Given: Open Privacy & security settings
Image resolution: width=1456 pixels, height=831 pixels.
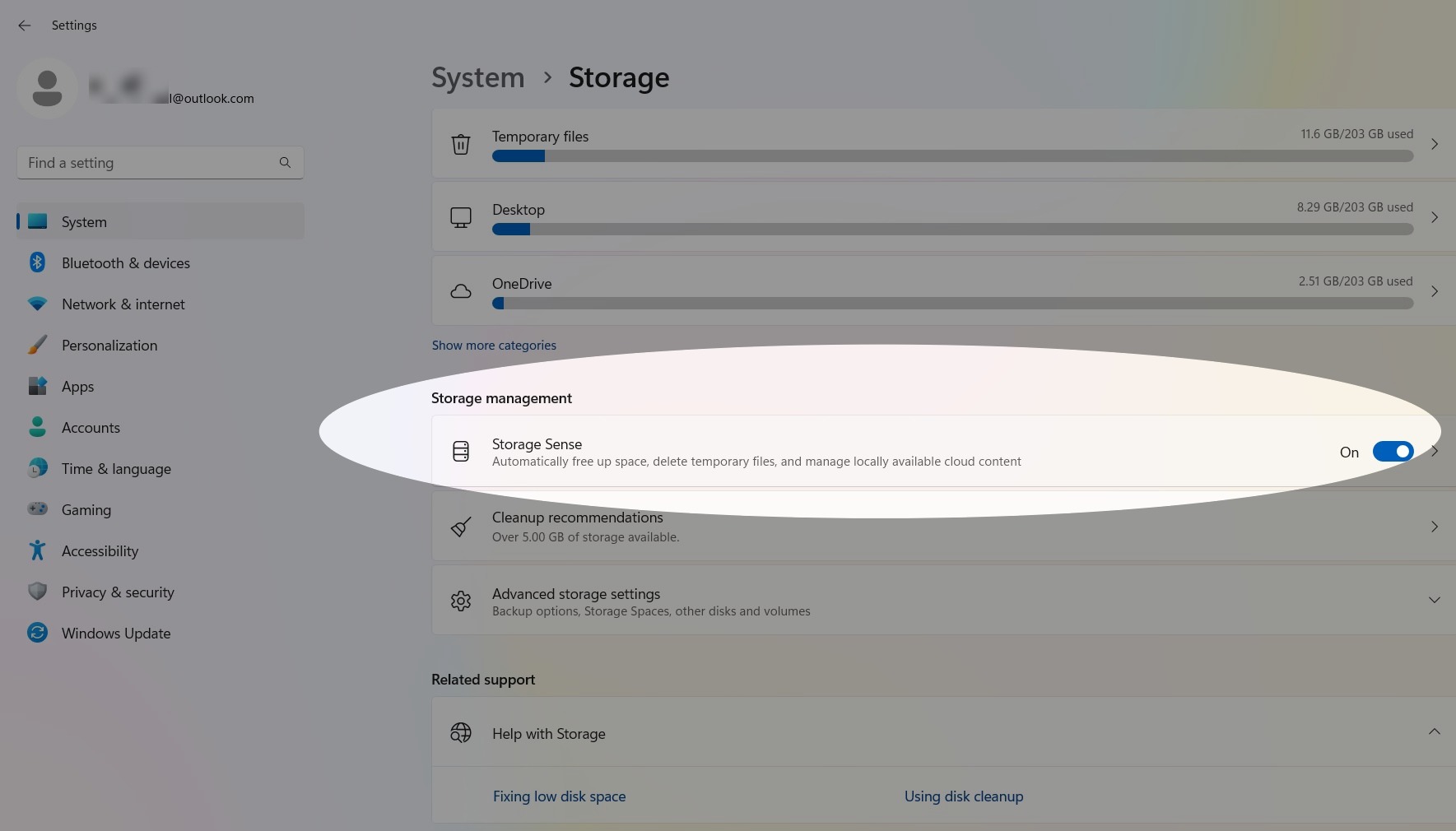Looking at the screenshot, I should (38, 592).
